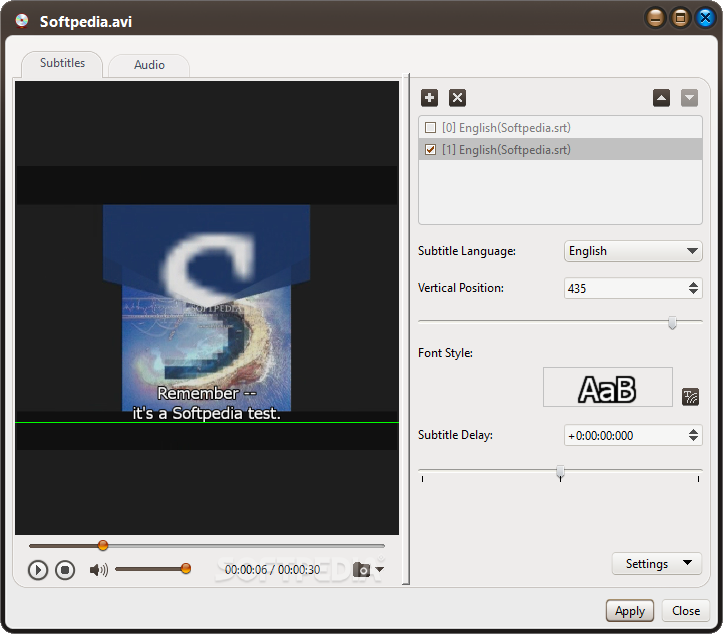Mute the speaker volume
The image size is (723, 634).
(x=99, y=570)
